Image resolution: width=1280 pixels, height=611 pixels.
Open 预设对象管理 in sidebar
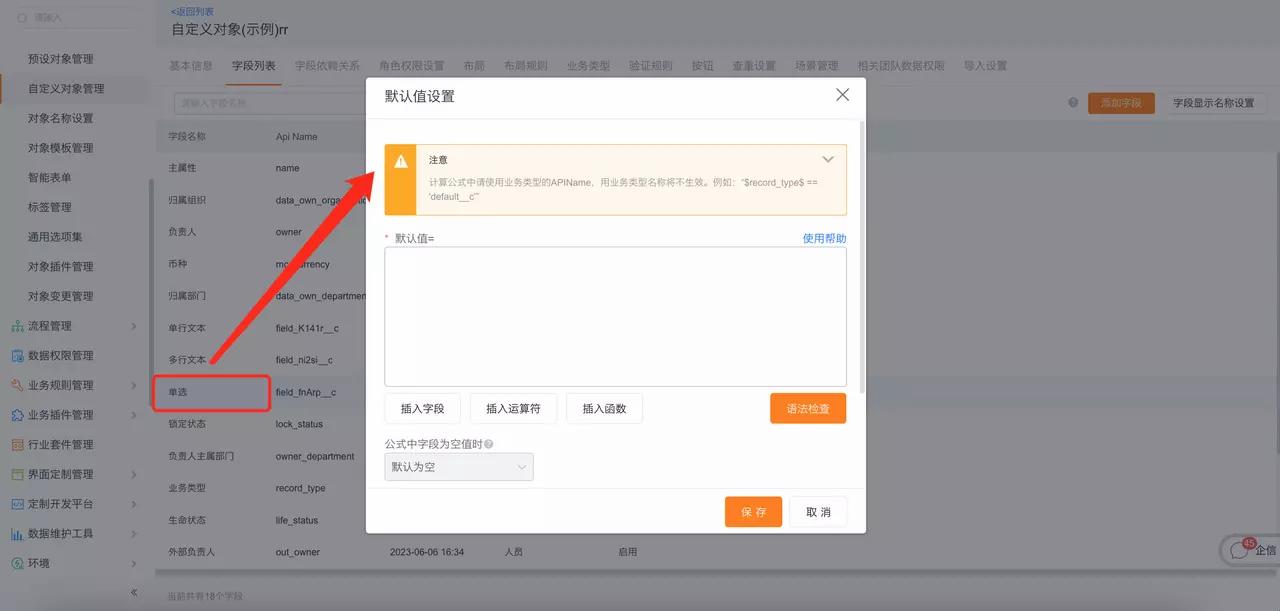(60, 59)
